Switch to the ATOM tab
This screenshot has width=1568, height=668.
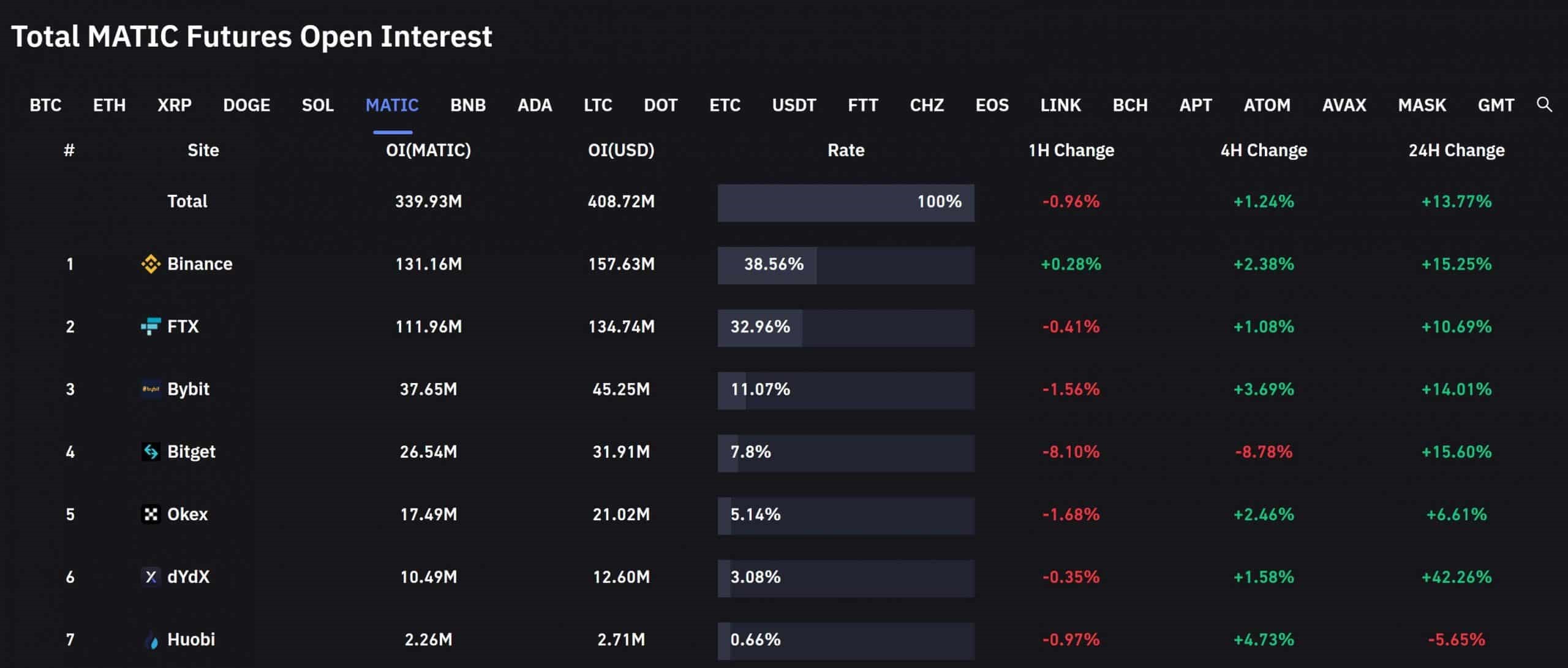(x=1267, y=105)
